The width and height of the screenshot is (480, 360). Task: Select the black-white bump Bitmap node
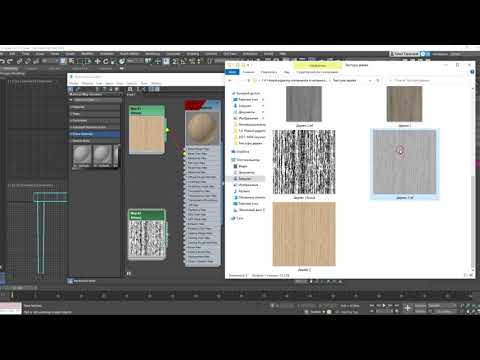point(147,234)
